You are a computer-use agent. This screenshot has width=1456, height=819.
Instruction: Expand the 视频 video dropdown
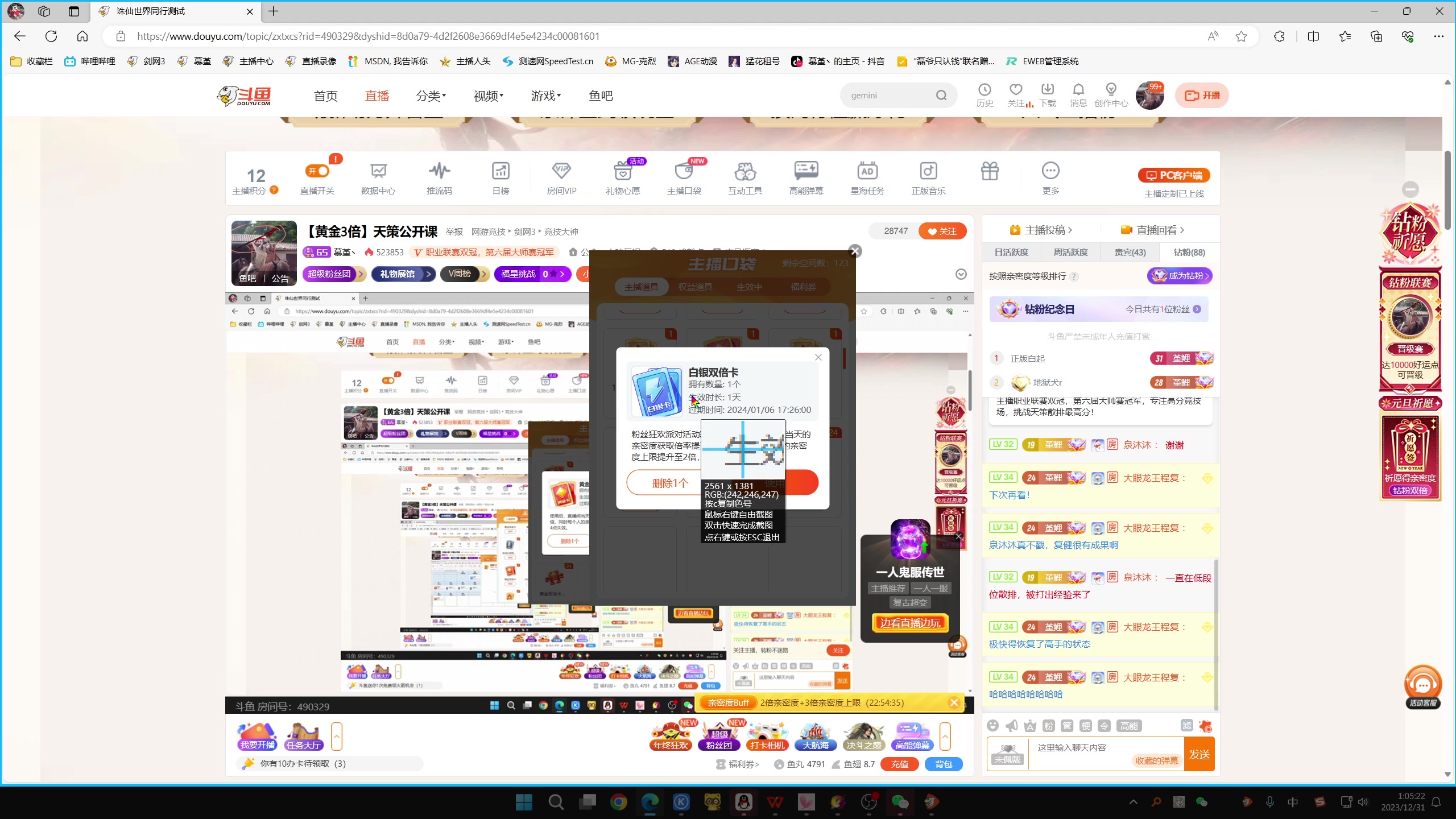(489, 96)
